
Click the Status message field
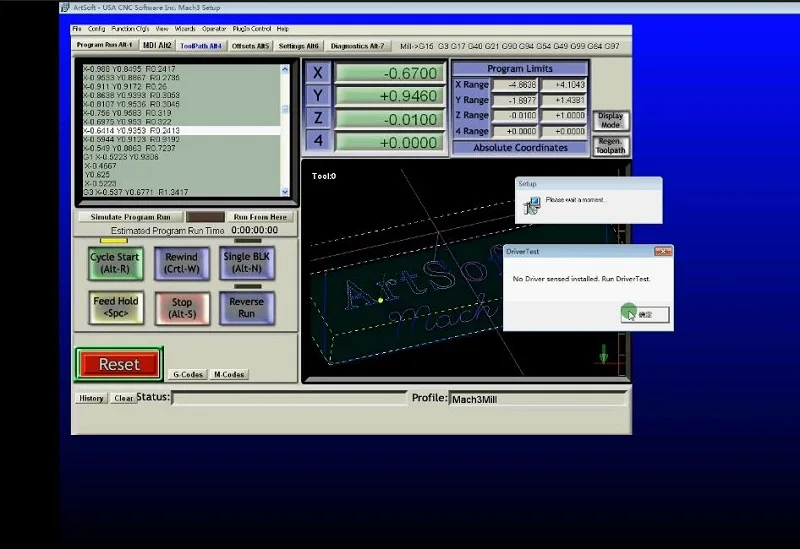coord(289,398)
